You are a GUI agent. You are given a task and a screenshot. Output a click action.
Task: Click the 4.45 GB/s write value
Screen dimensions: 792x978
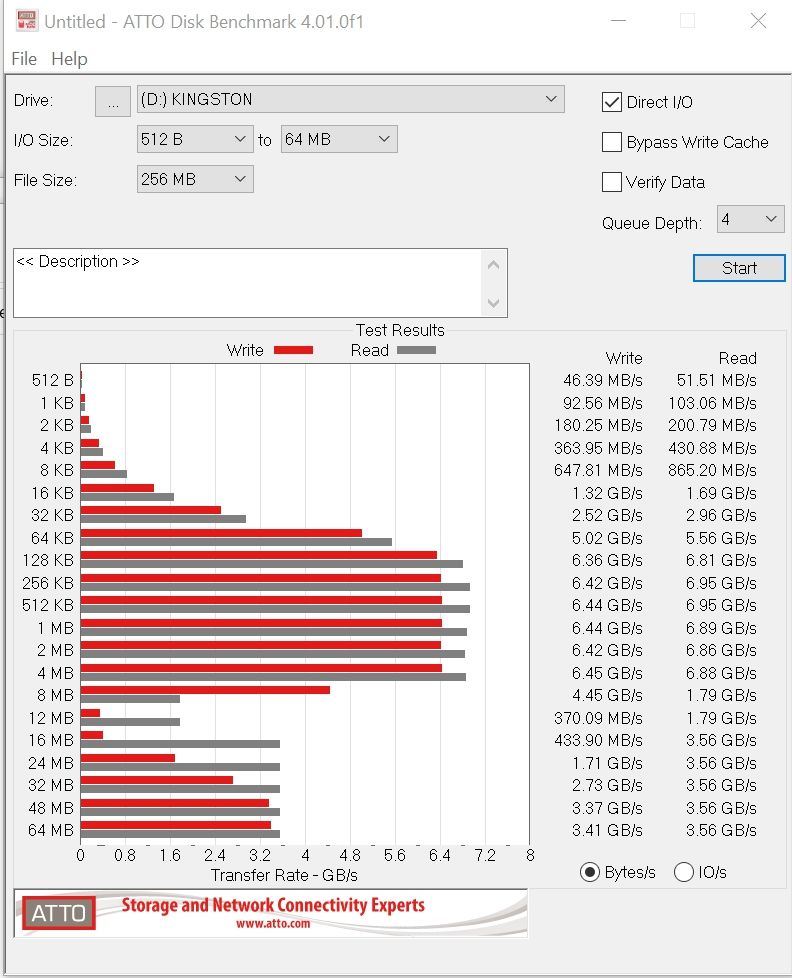pyautogui.click(x=607, y=695)
